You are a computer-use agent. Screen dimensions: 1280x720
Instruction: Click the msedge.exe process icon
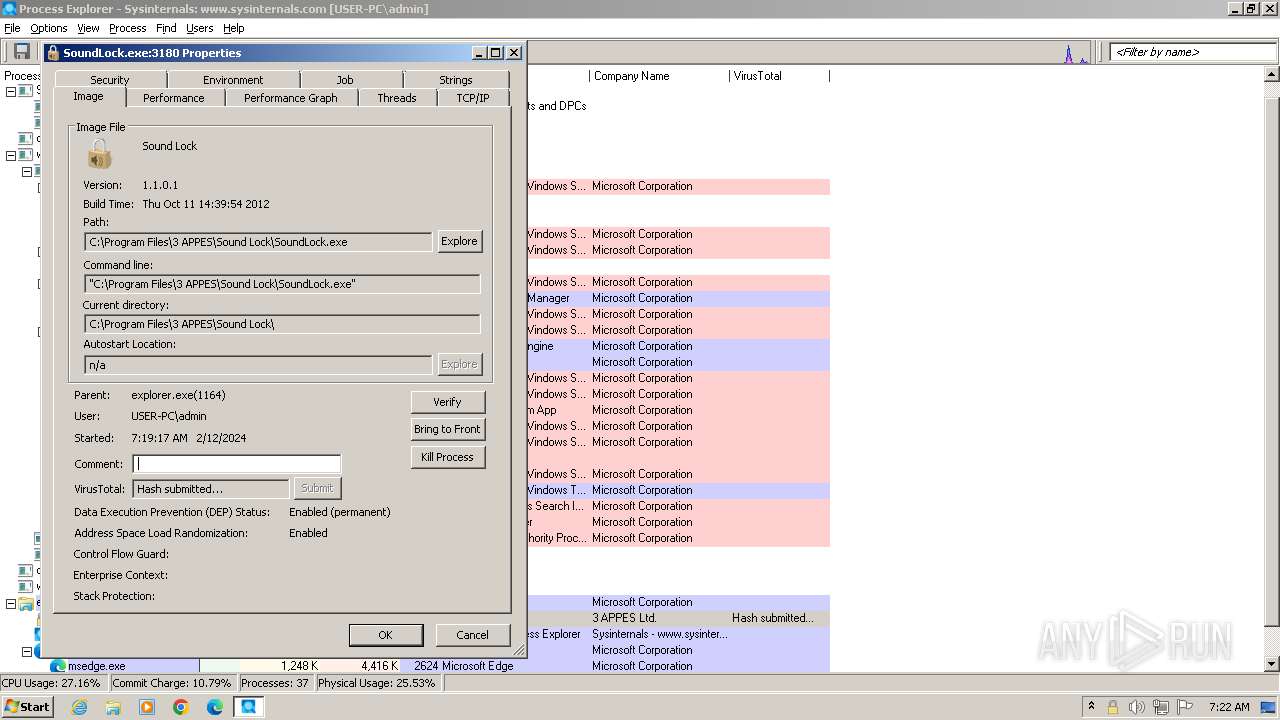58,666
